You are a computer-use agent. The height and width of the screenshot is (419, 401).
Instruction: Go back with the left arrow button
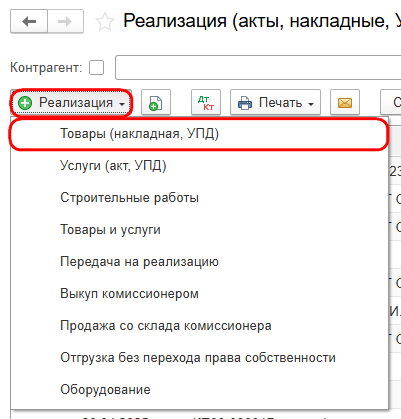coord(29,22)
